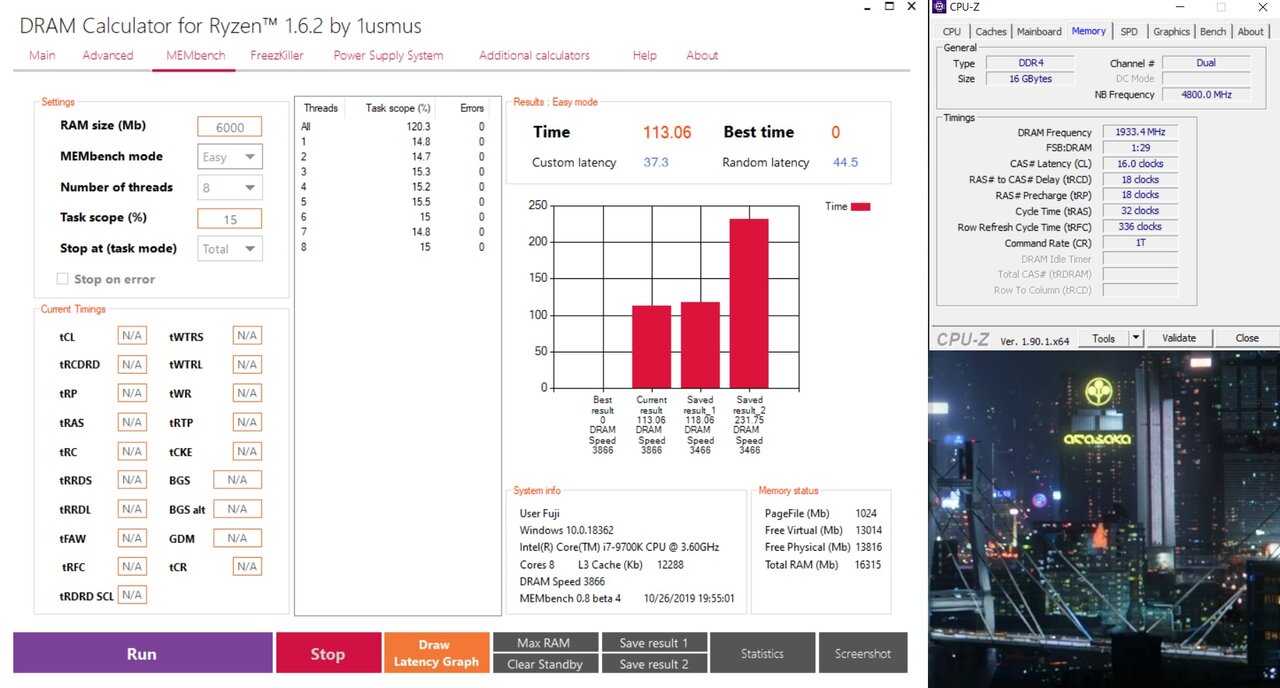
Task: Click the BGS alt field
Action: [237, 509]
